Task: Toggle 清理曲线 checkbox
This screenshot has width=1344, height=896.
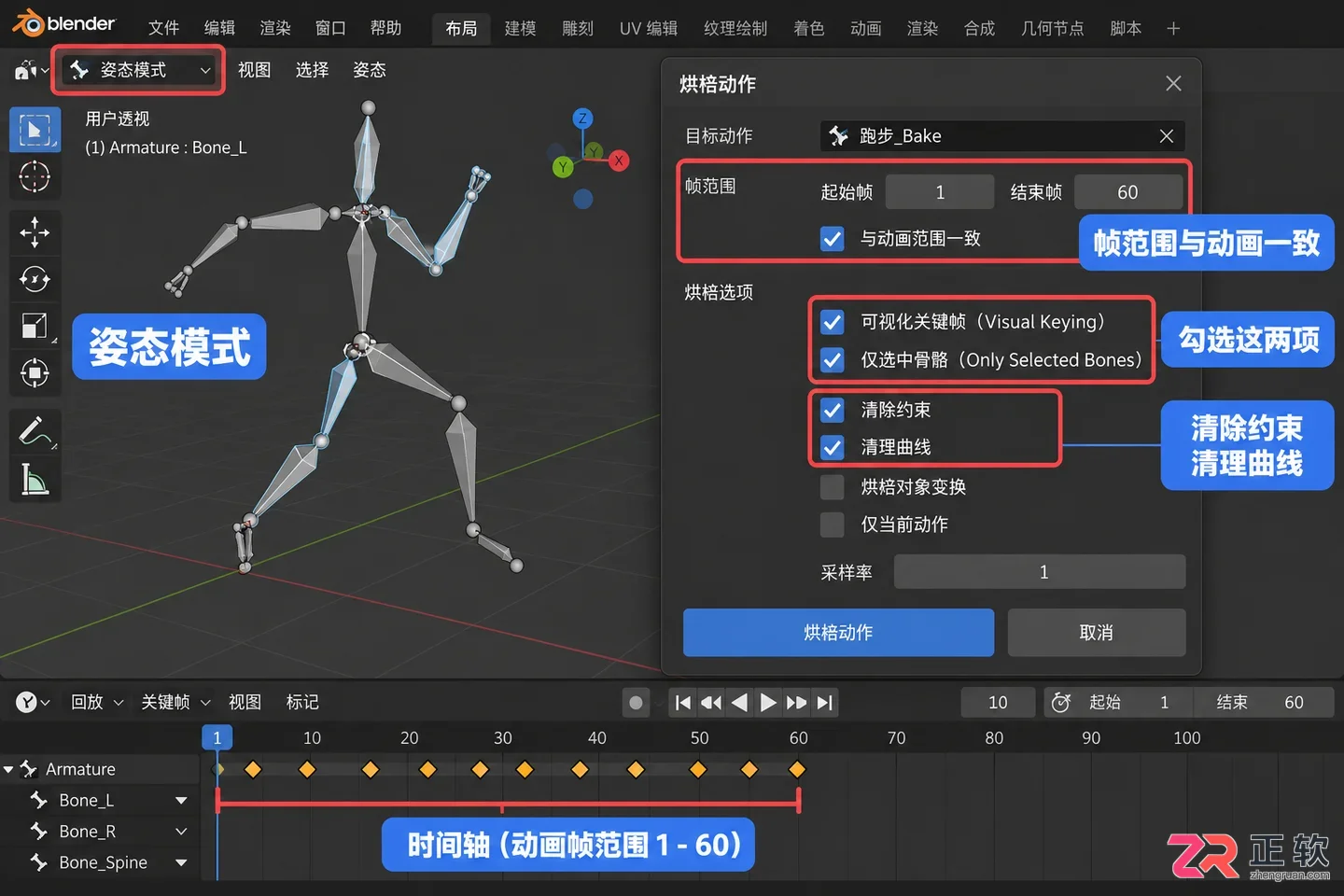Action: 833,447
